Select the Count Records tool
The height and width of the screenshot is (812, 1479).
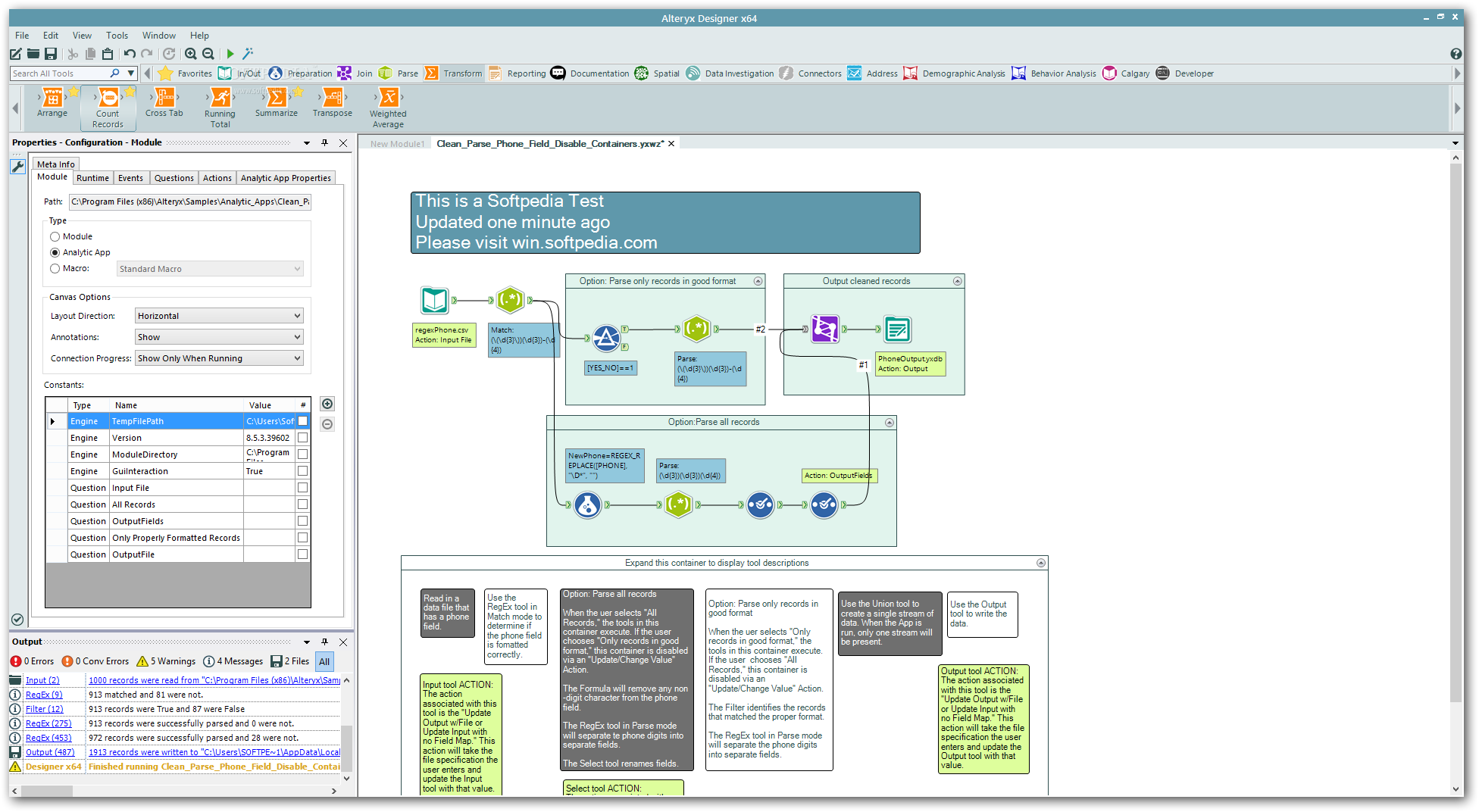click(108, 108)
